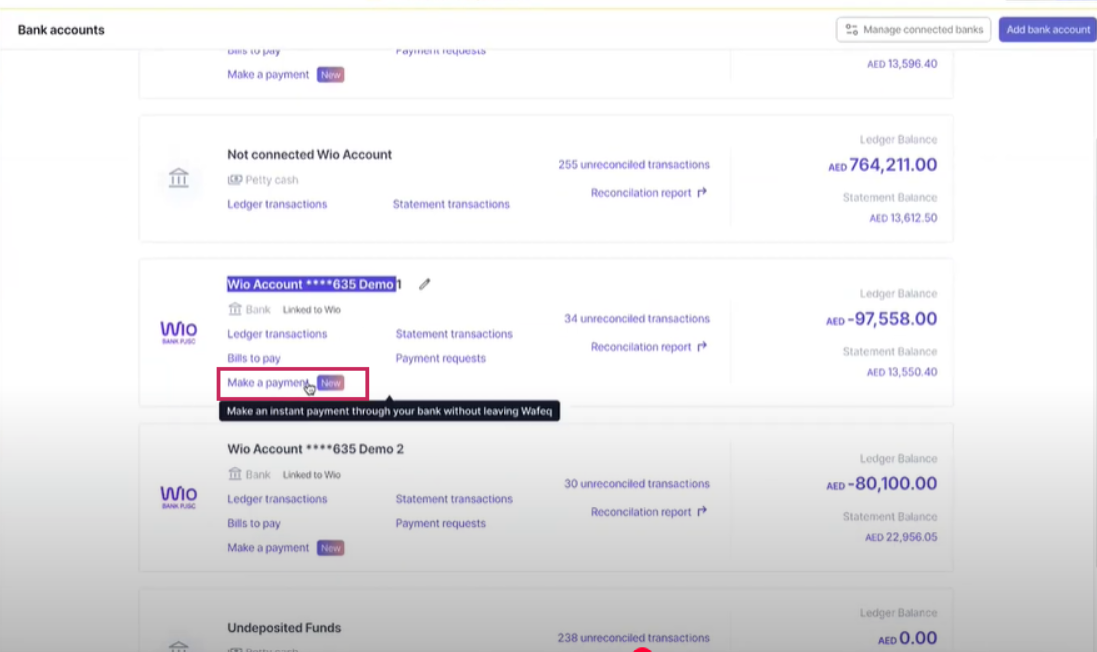Click the statement balance AED 13,550.40
The height and width of the screenshot is (652, 1097).
coord(902,371)
